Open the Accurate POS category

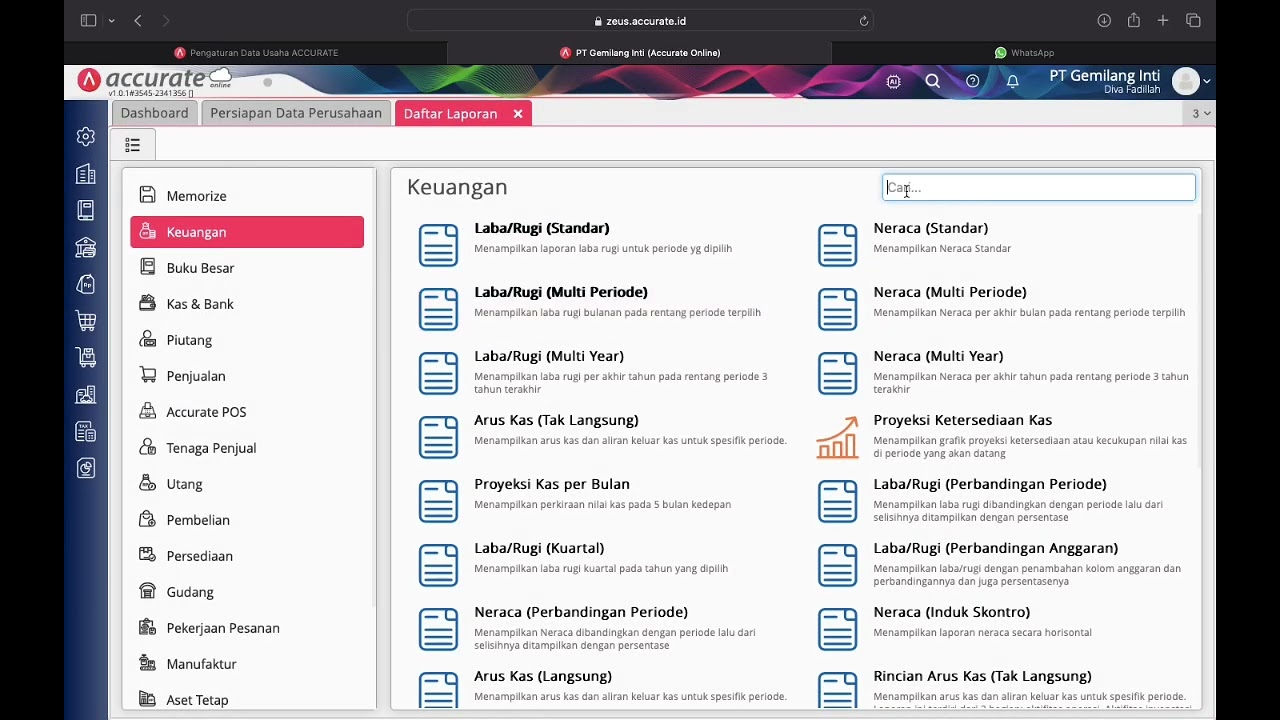[x=247, y=412]
